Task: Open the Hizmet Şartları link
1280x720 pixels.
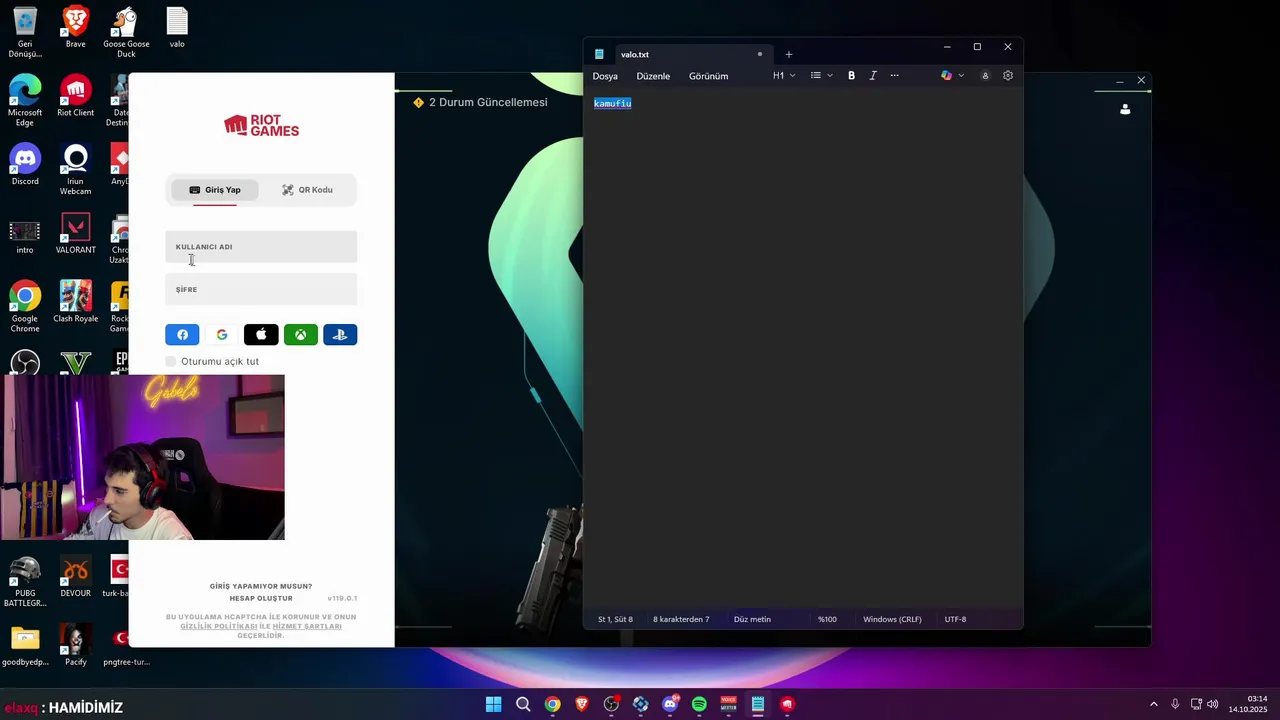Action: pyautogui.click(x=307, y=626)
